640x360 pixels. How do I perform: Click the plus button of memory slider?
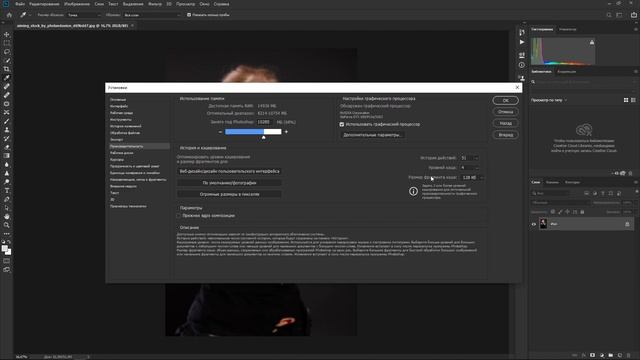tap(286, 132)
